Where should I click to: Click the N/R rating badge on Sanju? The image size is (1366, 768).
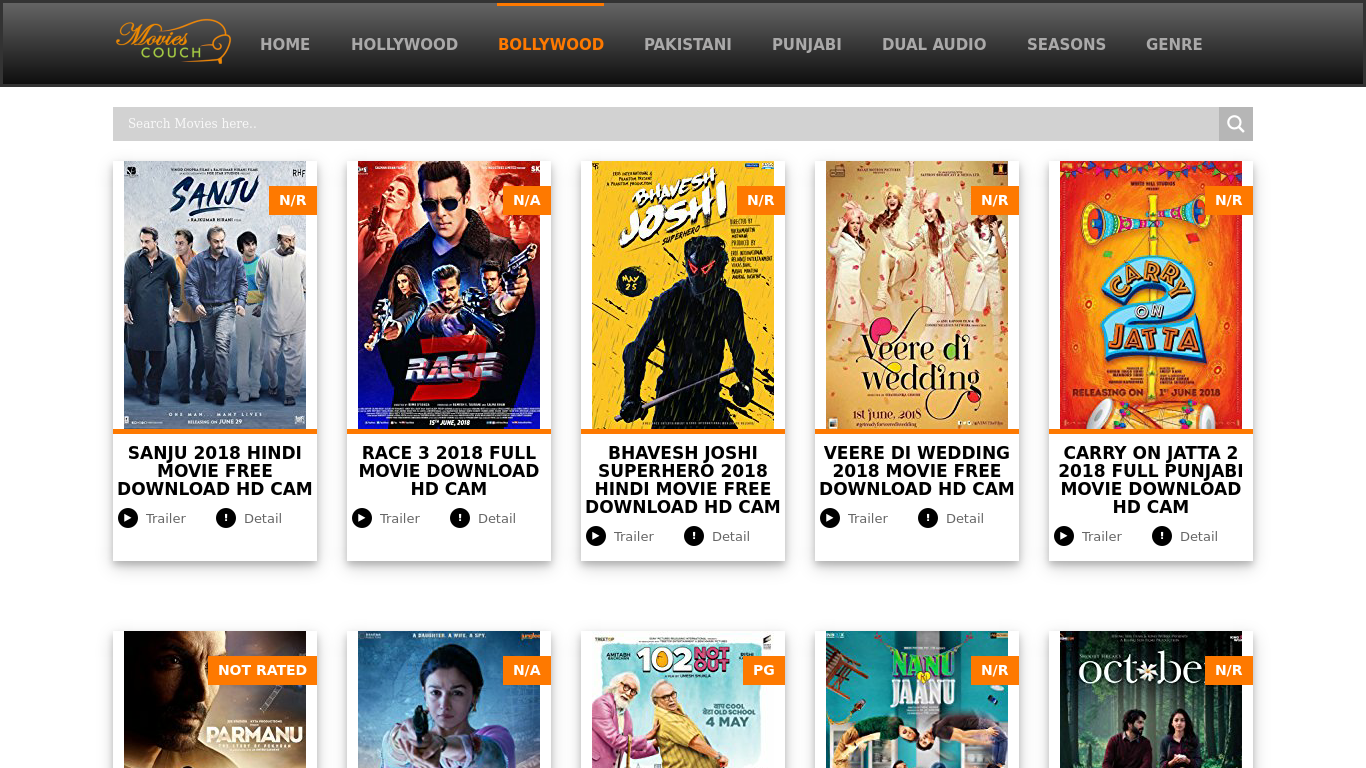tap(293, 200)
